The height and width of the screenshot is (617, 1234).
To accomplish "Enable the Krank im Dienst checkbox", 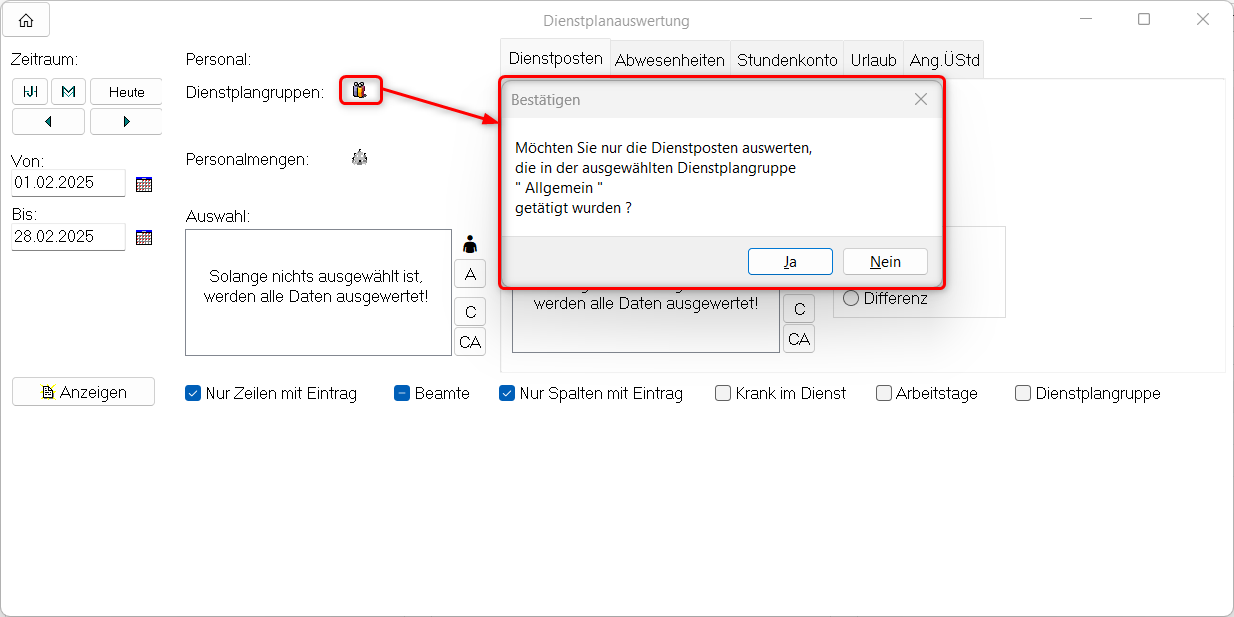I will [x=723, y=394].
